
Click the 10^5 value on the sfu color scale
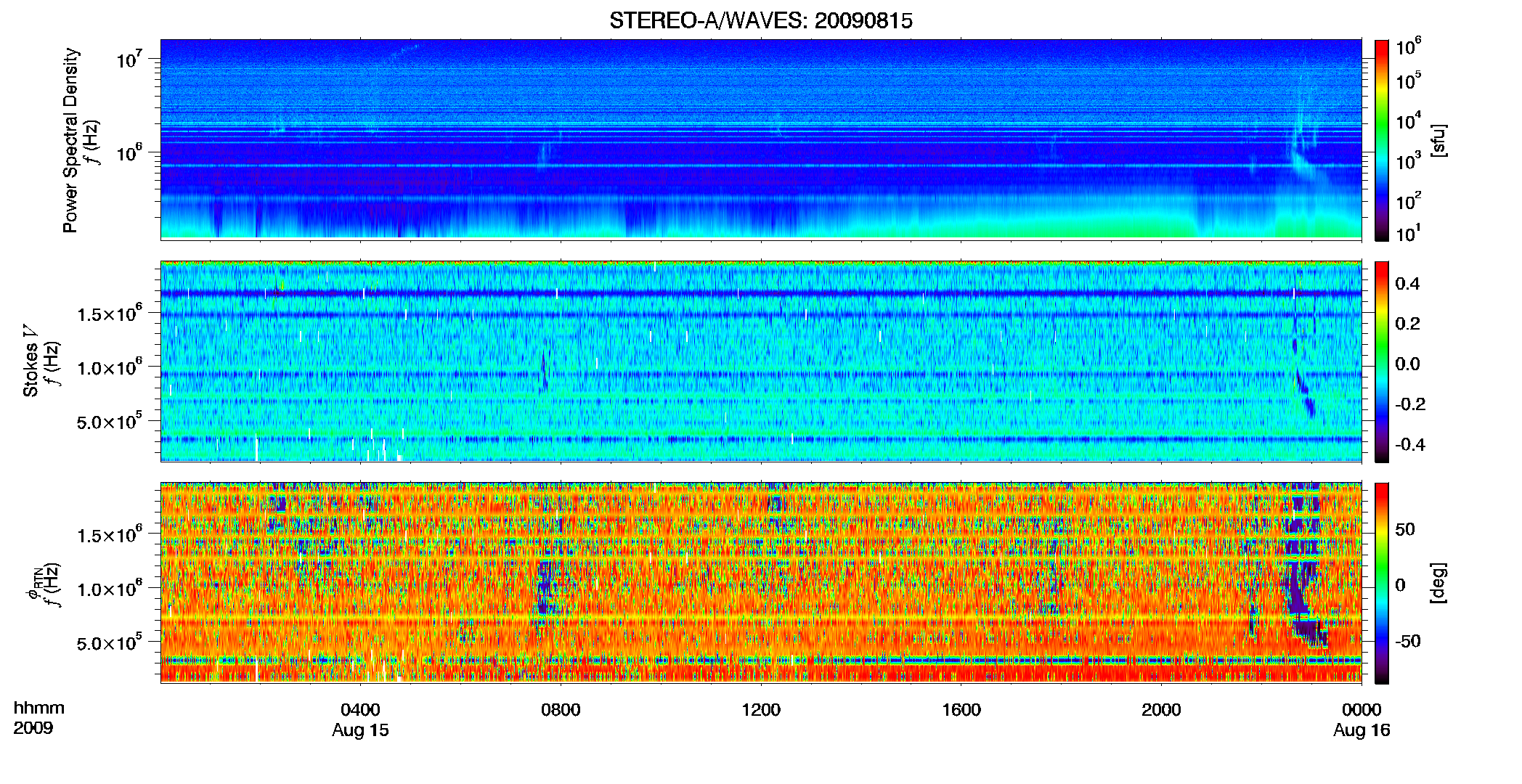tap(1408, 81)
